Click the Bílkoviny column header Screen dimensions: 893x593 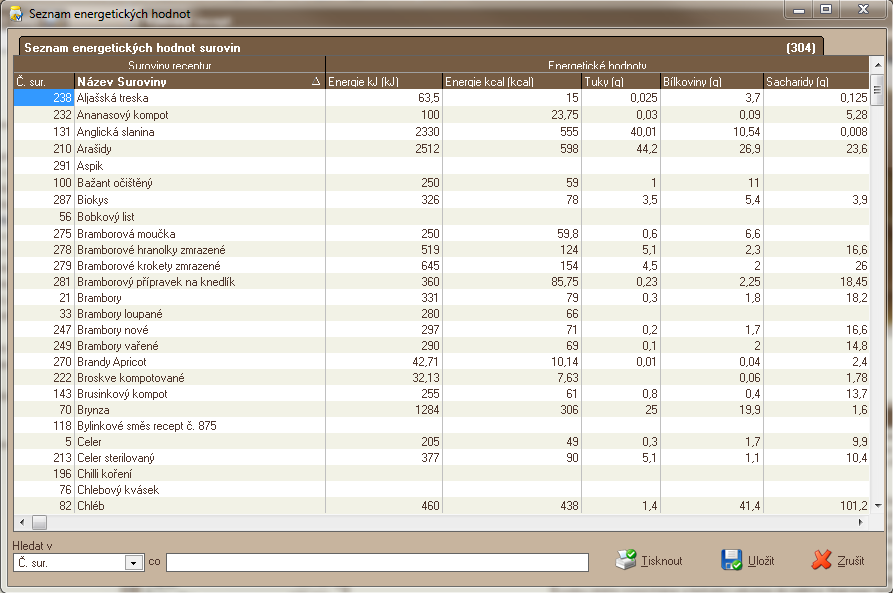point(712,82)
